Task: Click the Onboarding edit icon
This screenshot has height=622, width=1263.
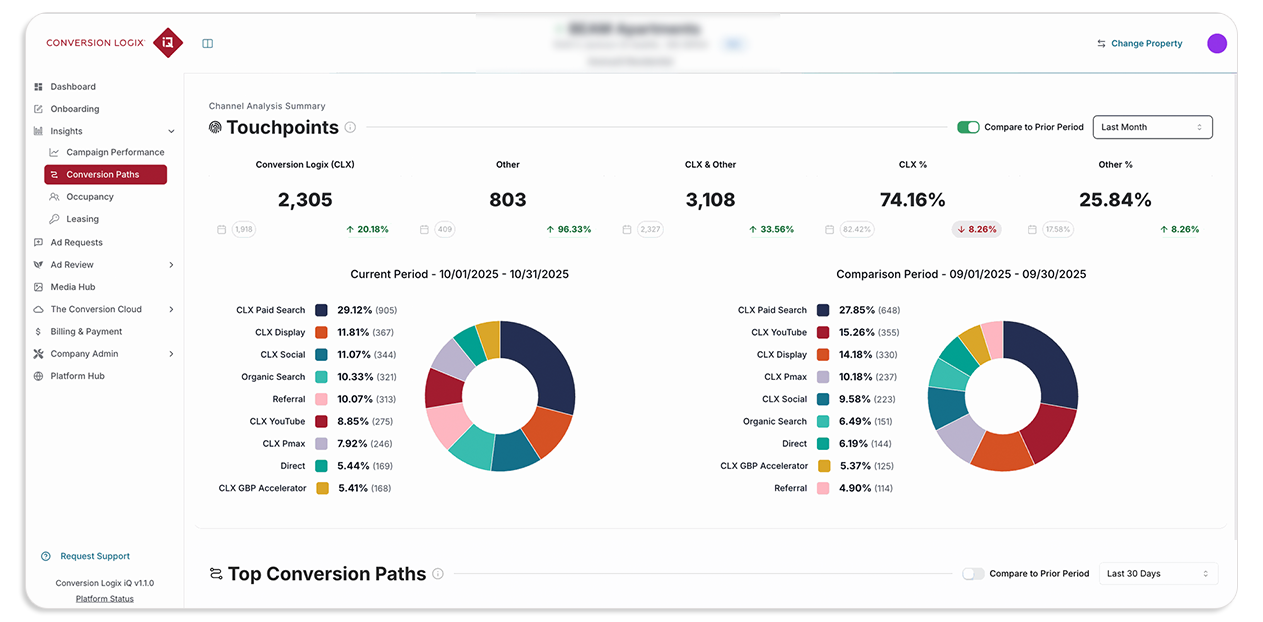Action: 38,109
